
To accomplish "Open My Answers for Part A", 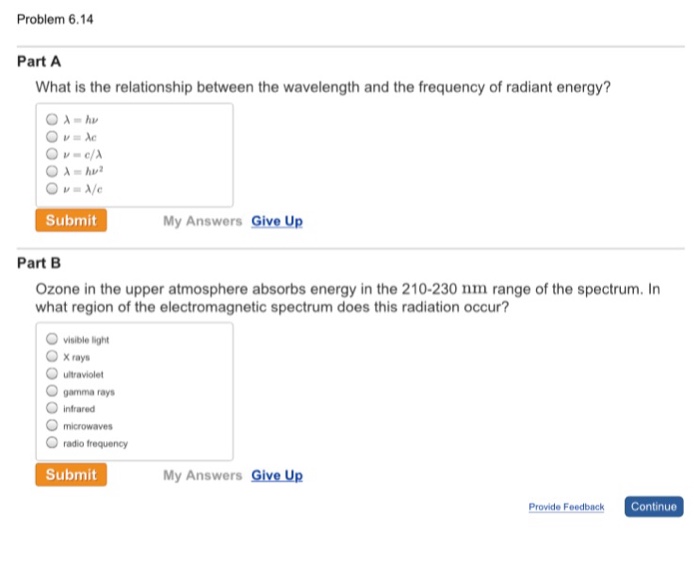I will click(x=202, y=222).
